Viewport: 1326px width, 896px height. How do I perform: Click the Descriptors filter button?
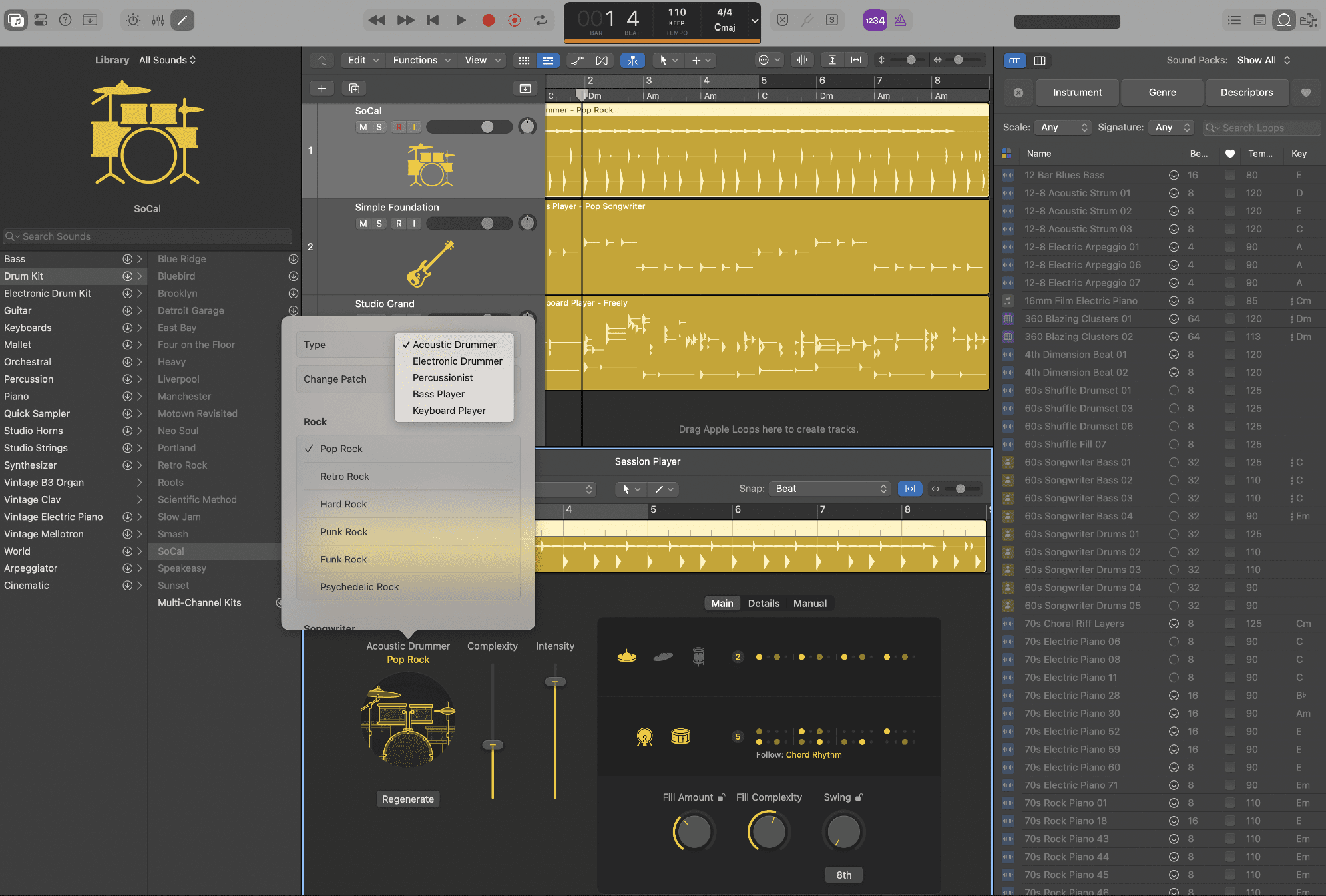(x=1247, y=93)
